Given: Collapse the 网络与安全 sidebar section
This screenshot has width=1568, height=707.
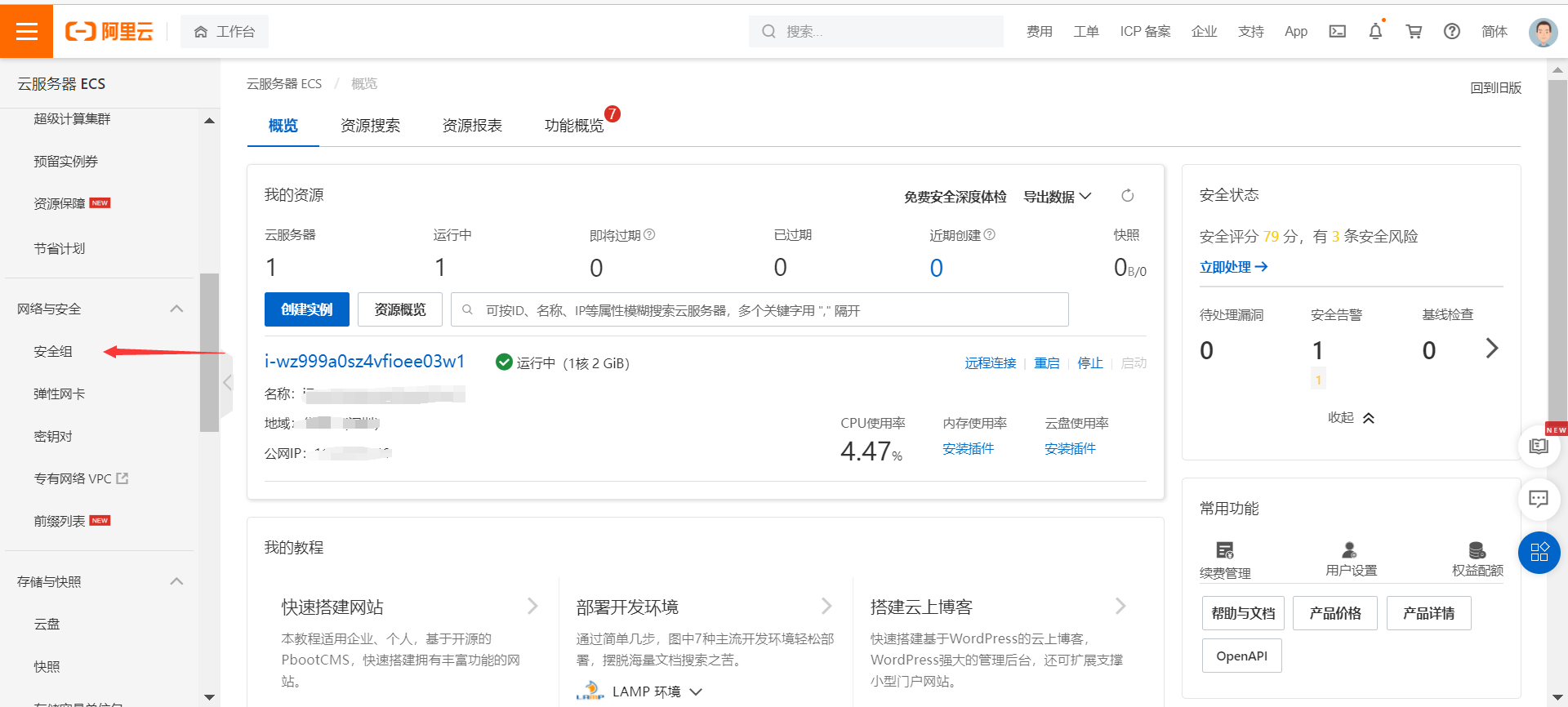Looking at the screenshot, I should (x=176, y=309).
